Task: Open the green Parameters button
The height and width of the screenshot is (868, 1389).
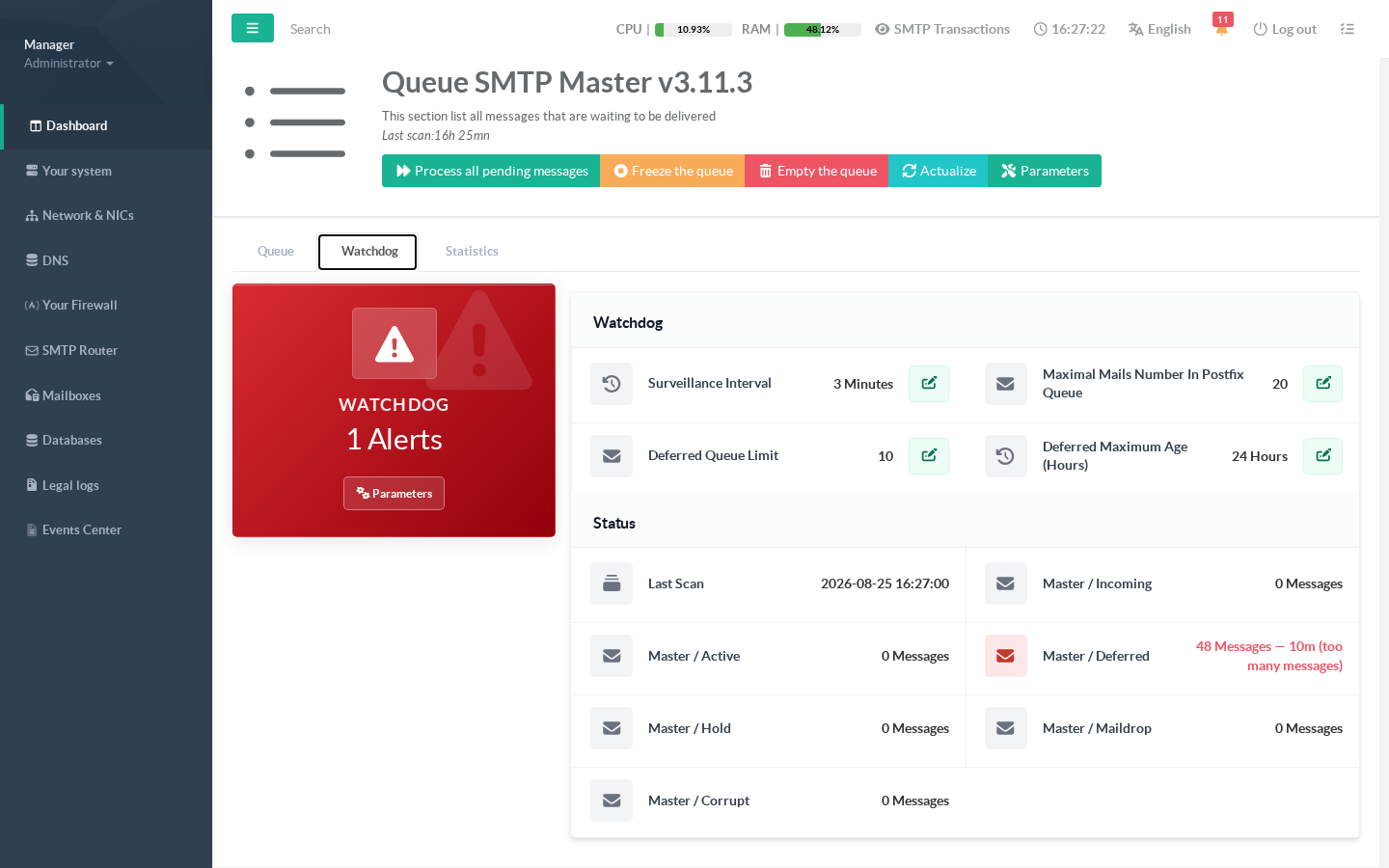Action: tap(1045, 171)
